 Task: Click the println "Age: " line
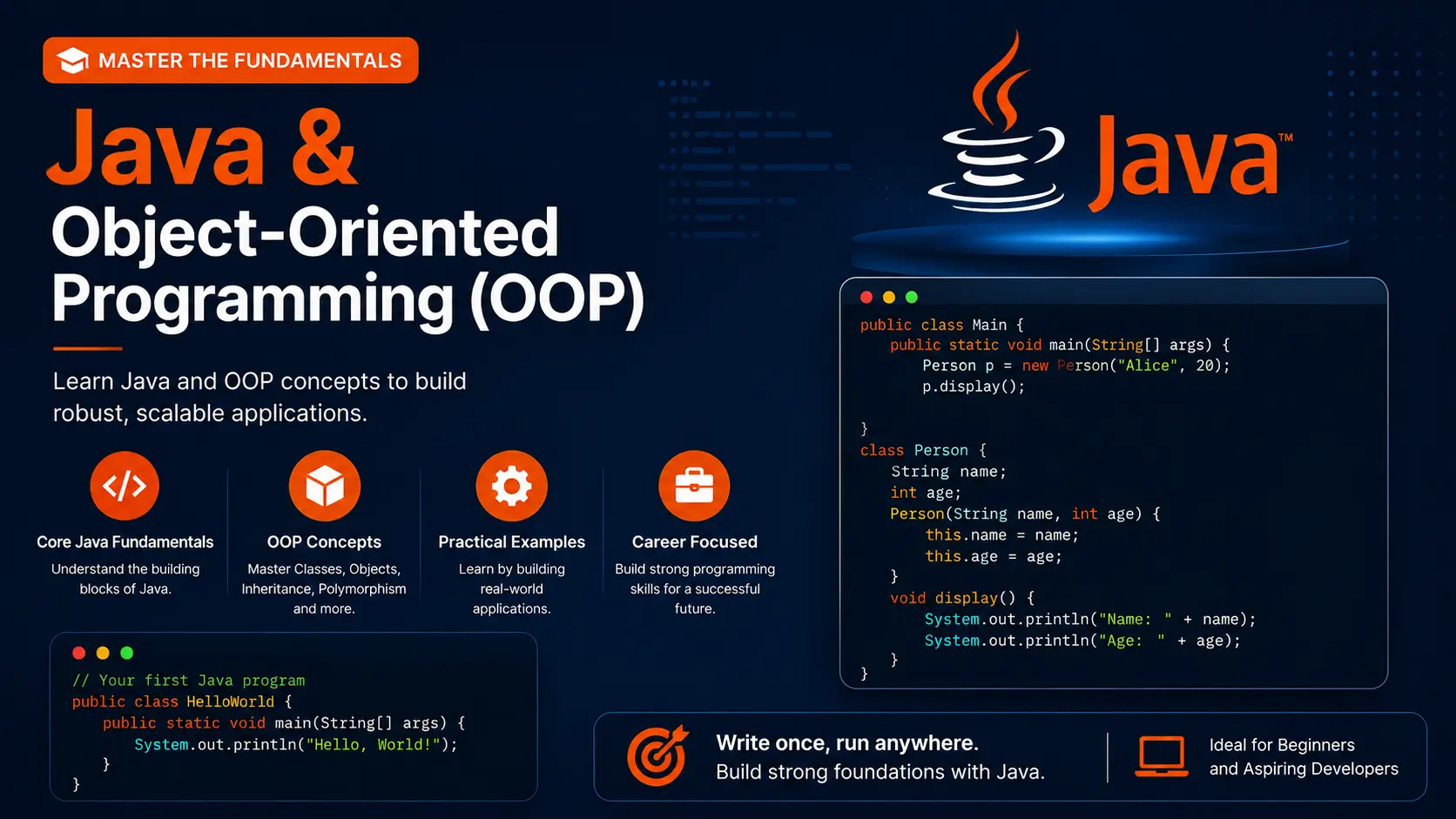click(x=1082, y=641)
